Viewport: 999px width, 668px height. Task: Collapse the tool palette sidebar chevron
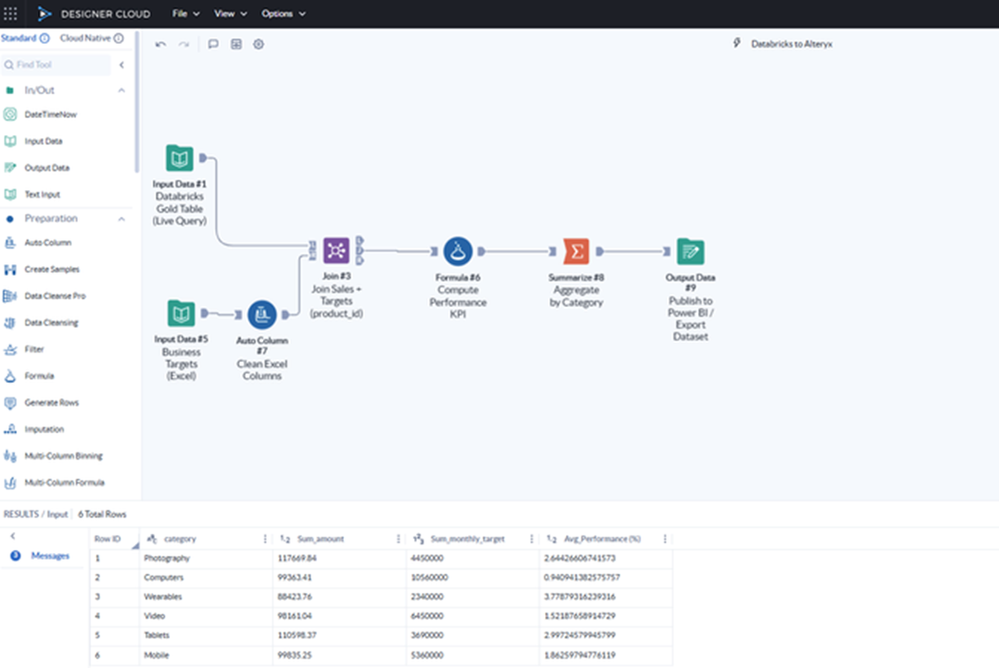coord(122,64)
